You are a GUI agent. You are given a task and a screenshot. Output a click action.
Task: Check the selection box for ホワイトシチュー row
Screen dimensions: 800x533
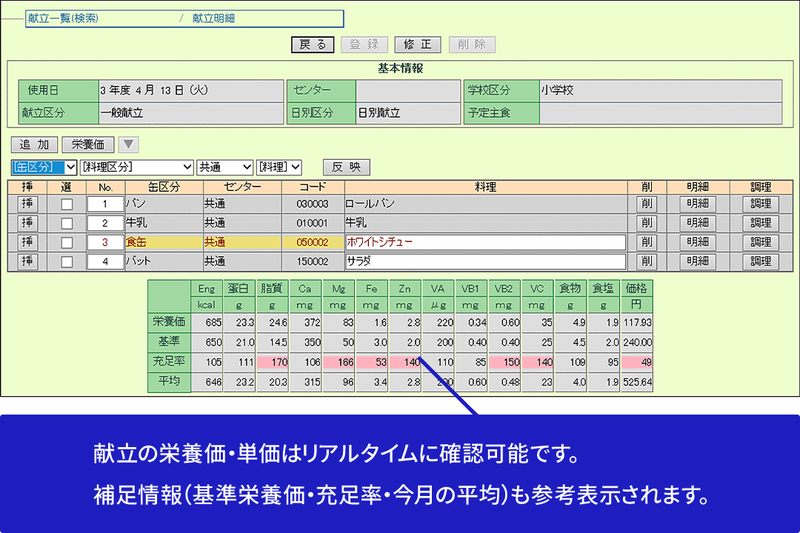66,242
